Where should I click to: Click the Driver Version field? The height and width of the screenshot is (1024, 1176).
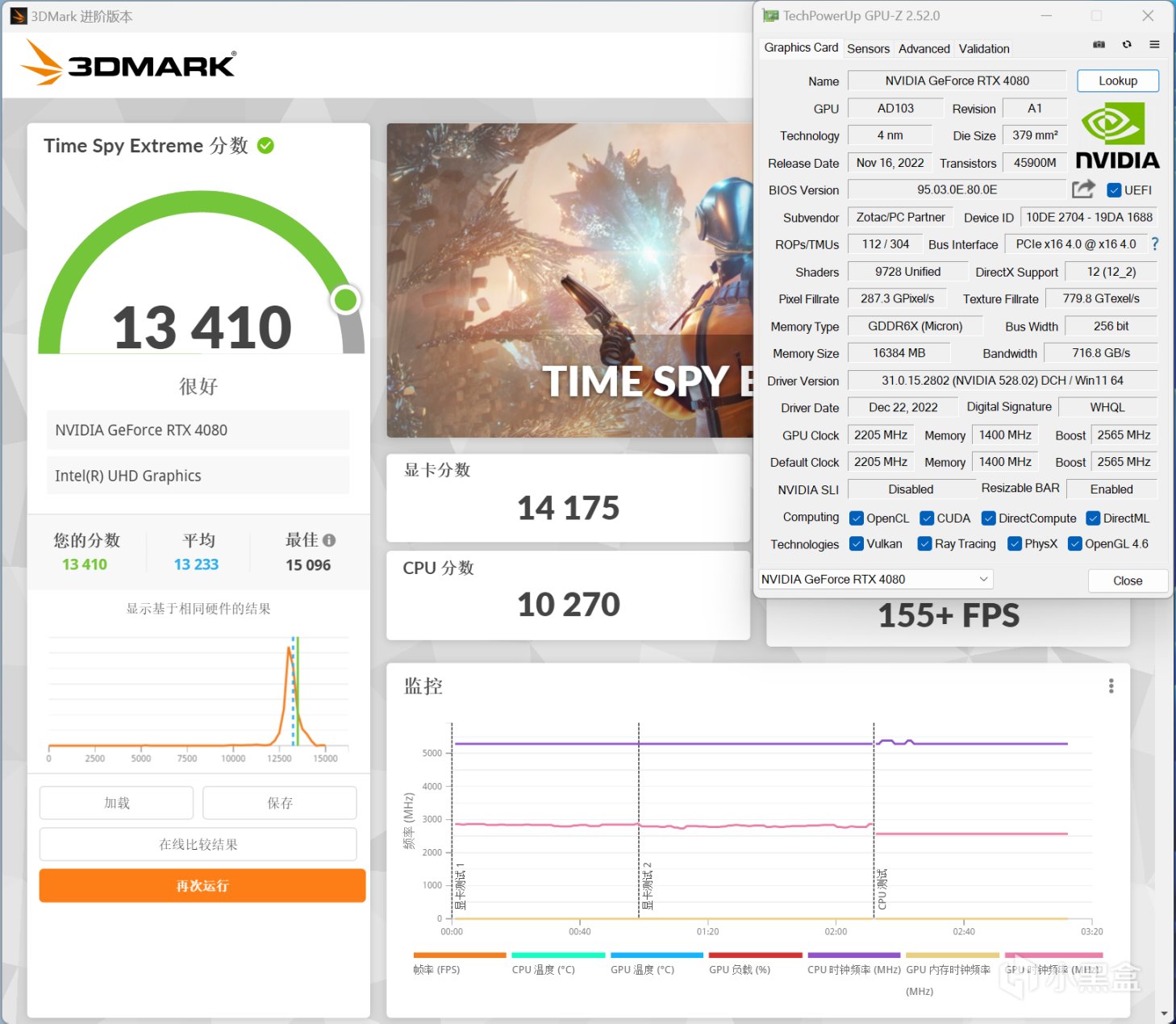click(x=1003, y=381)
